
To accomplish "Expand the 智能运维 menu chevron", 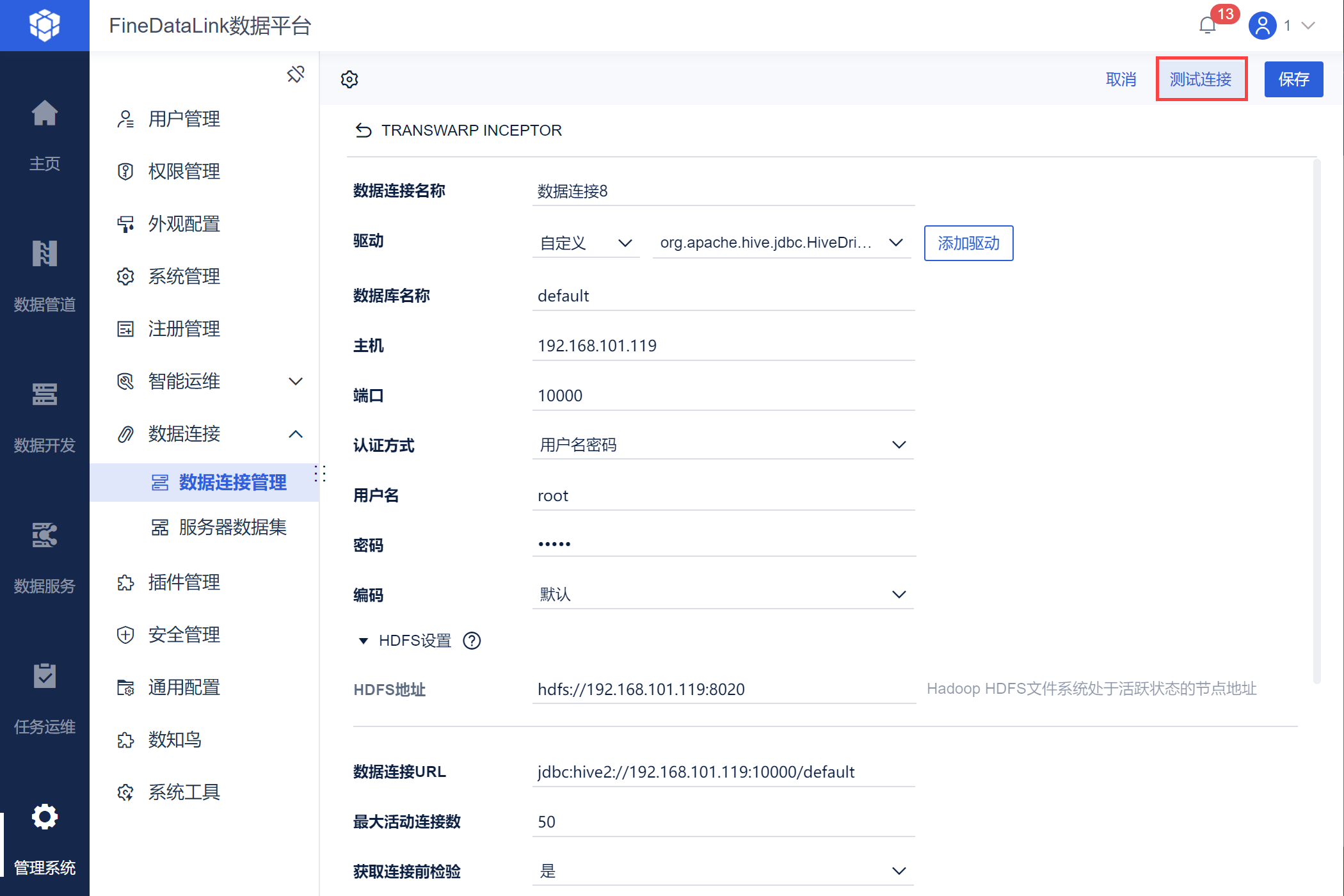I will pos(296,381).
